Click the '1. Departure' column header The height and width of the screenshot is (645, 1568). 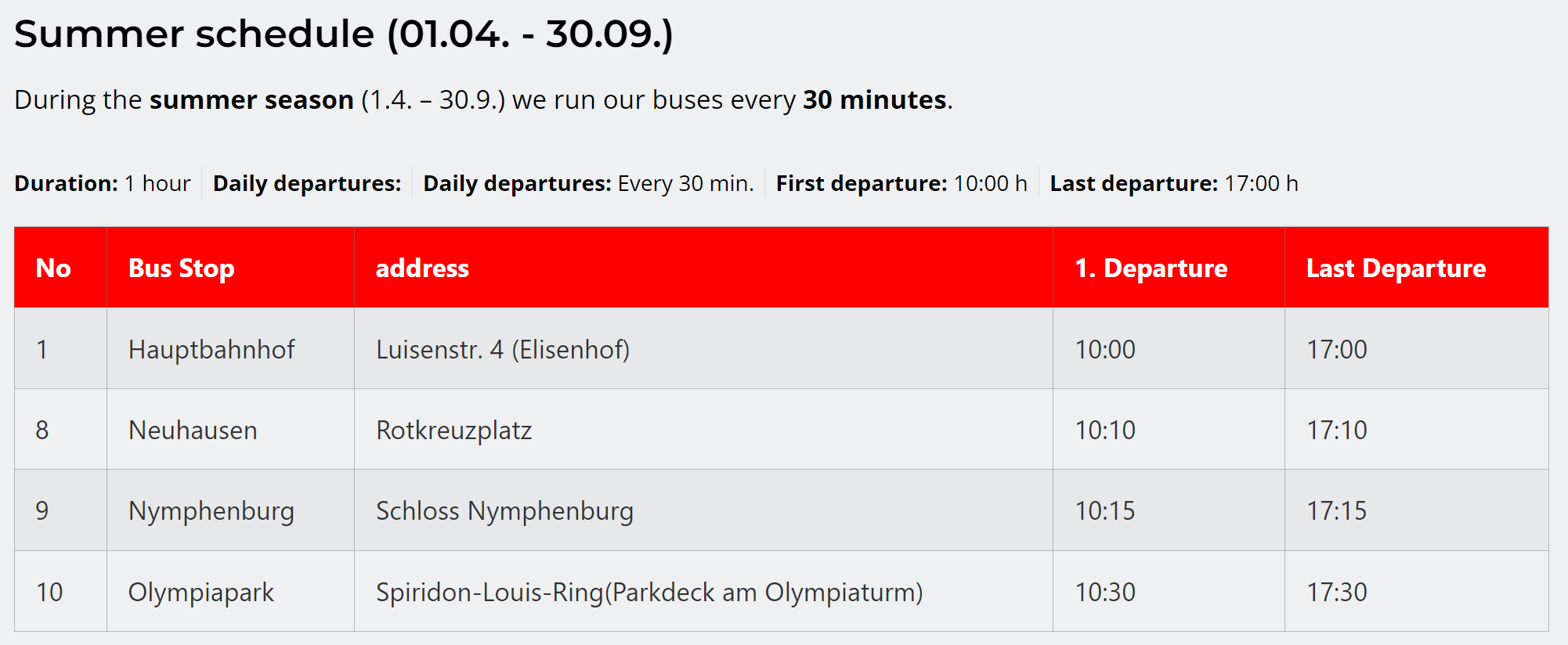click(1151, 268)
